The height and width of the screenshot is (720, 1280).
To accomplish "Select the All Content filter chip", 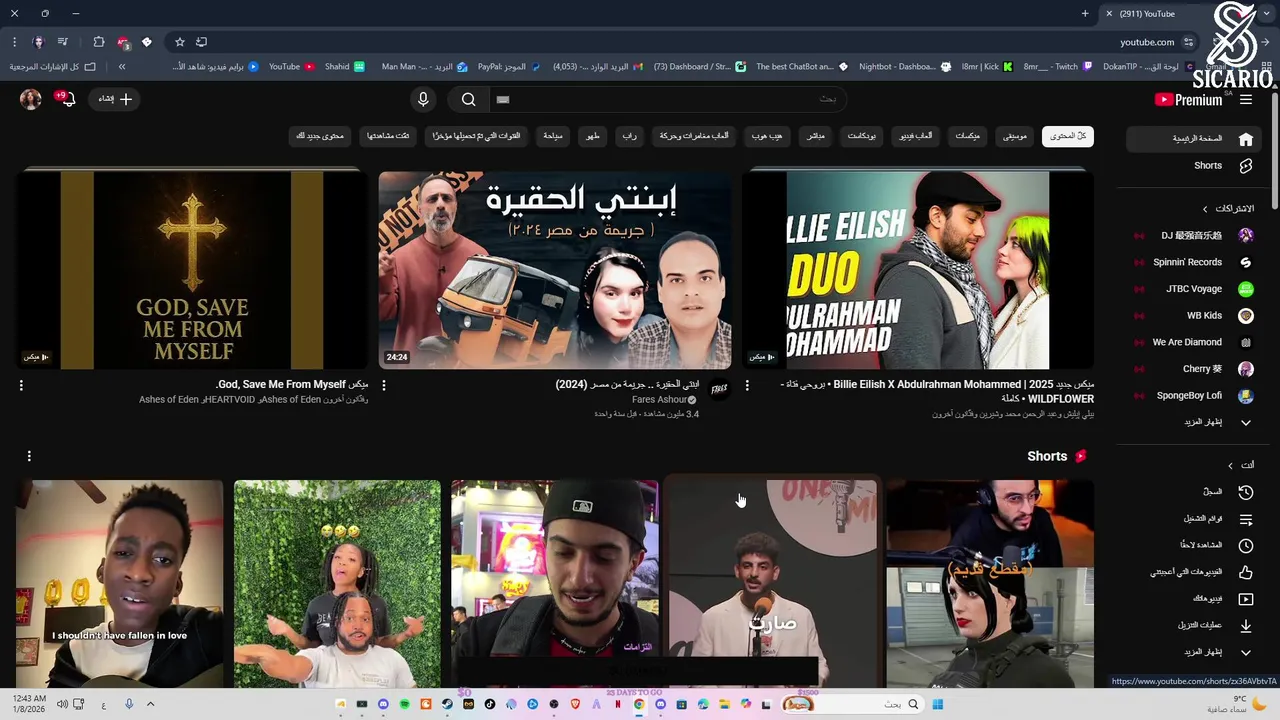I will pos(1068,136).
